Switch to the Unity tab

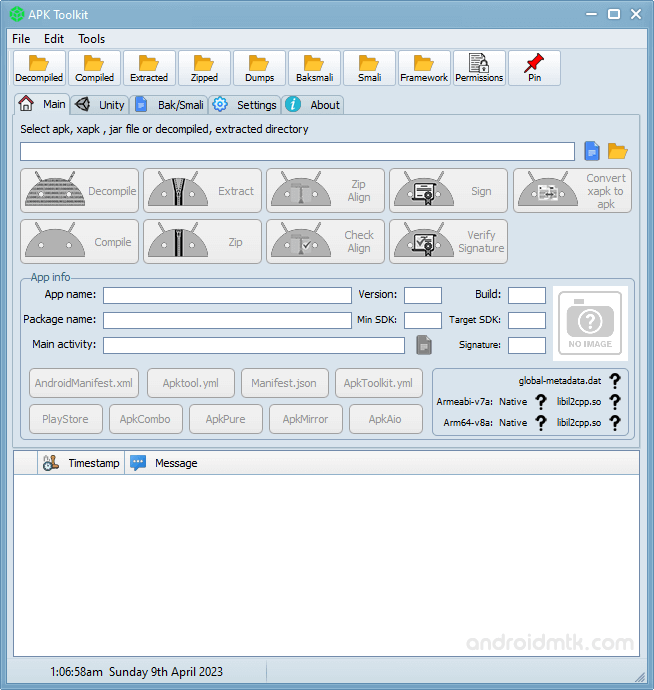100,105
